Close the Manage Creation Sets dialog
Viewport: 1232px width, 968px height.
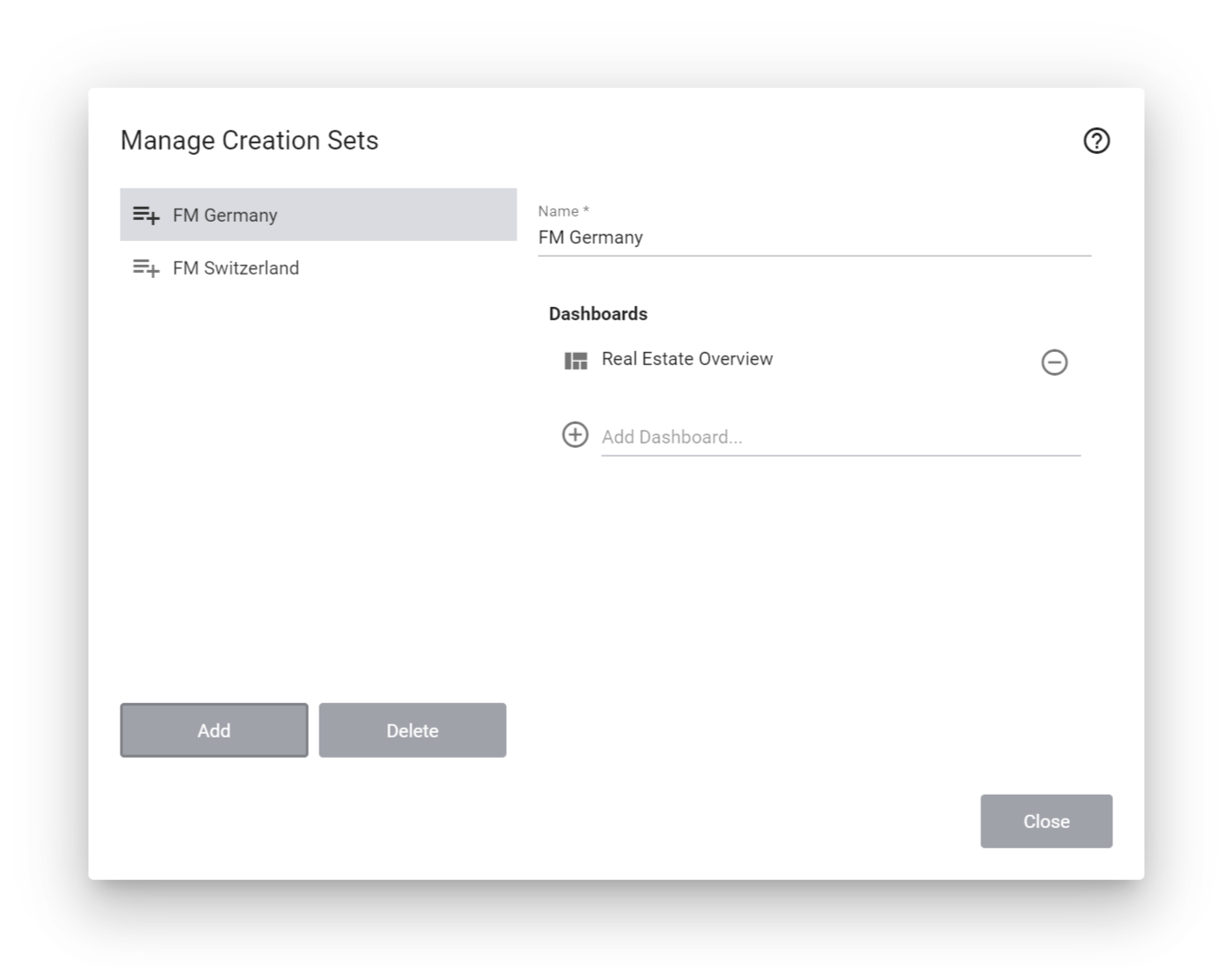point(1046,821)
